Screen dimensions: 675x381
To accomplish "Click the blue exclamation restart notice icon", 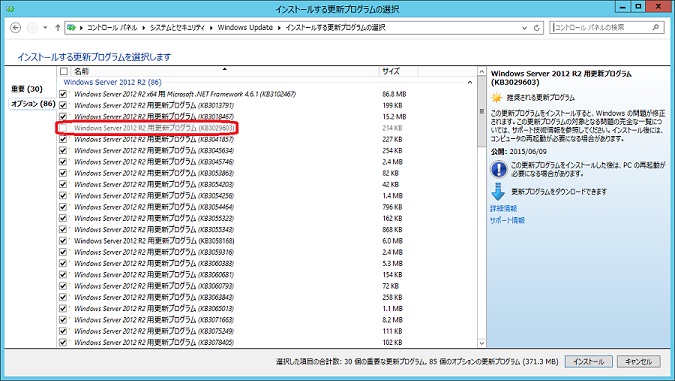I will click(499, 169).
